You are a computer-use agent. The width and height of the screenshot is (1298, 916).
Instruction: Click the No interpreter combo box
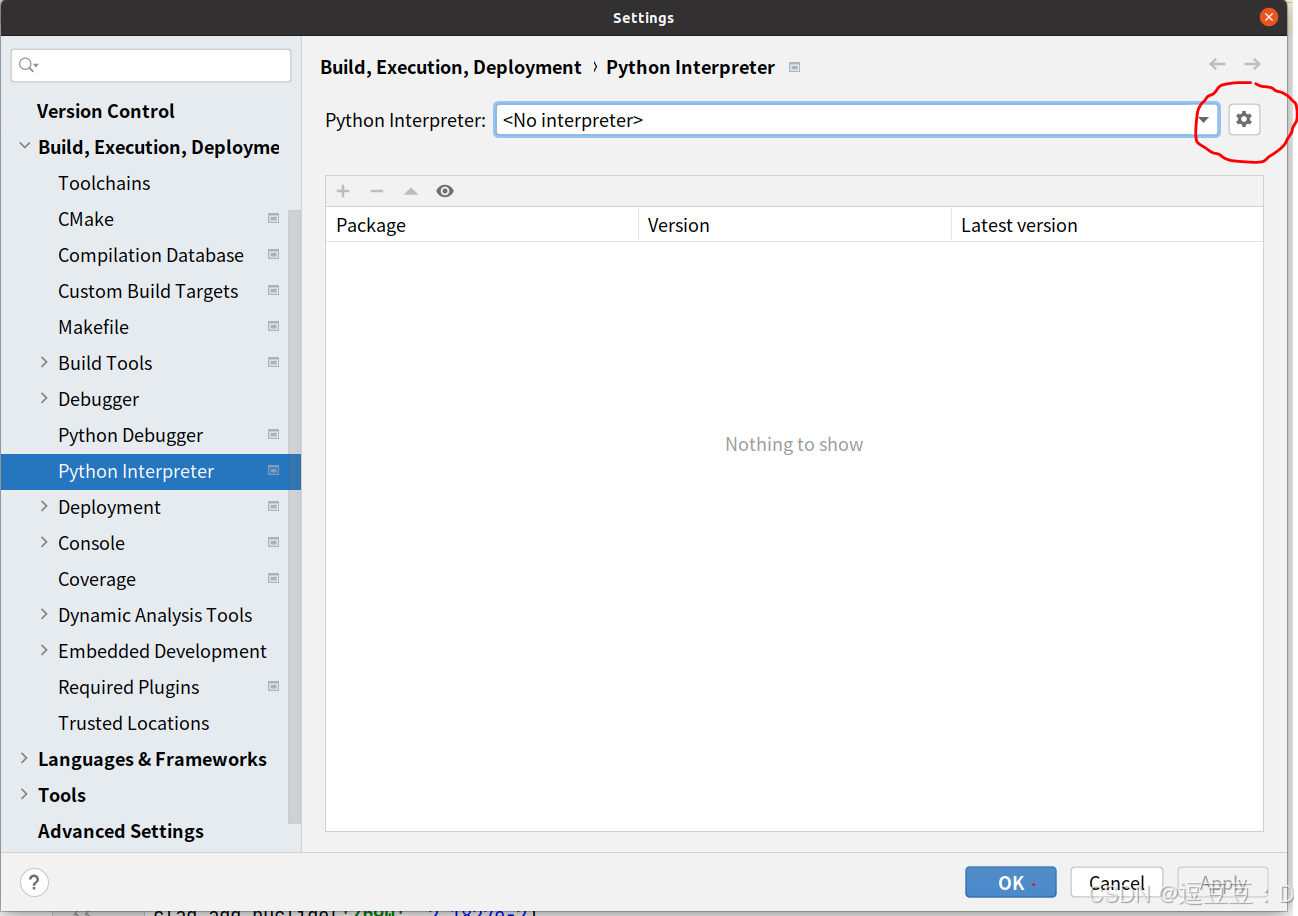856,120
